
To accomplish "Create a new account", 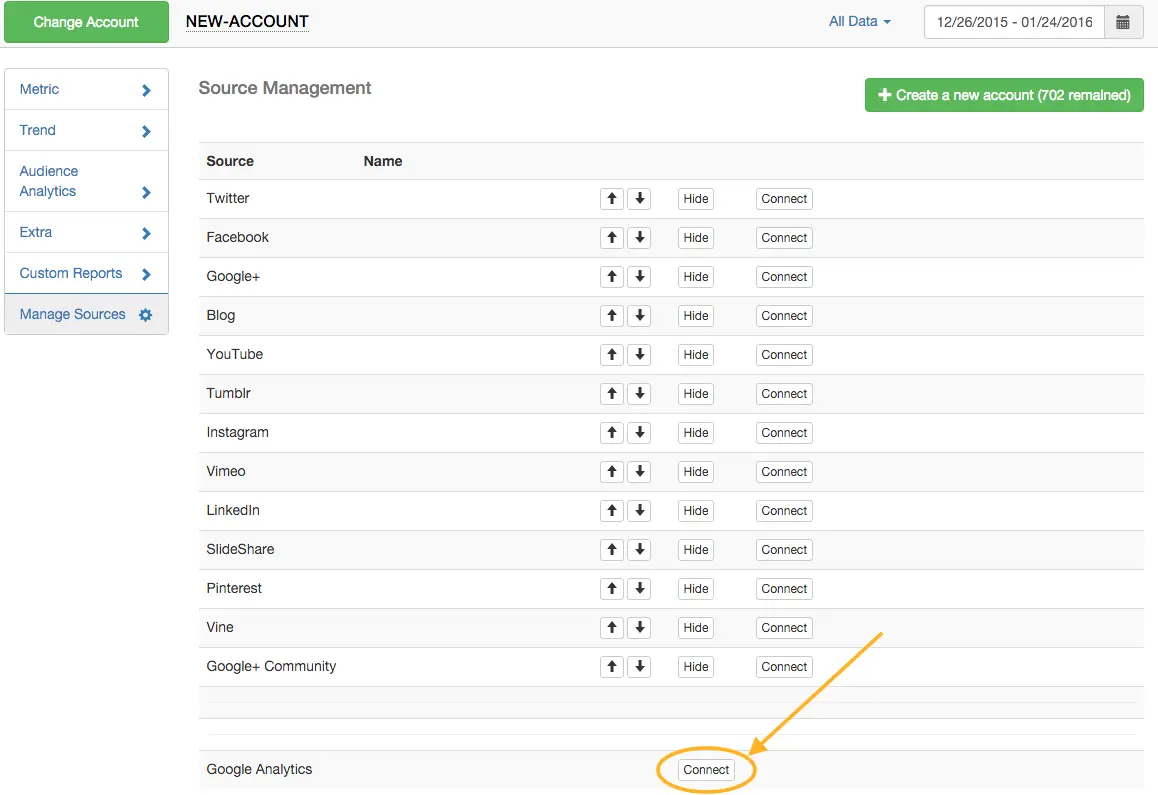I will [x=1003, y=95].
